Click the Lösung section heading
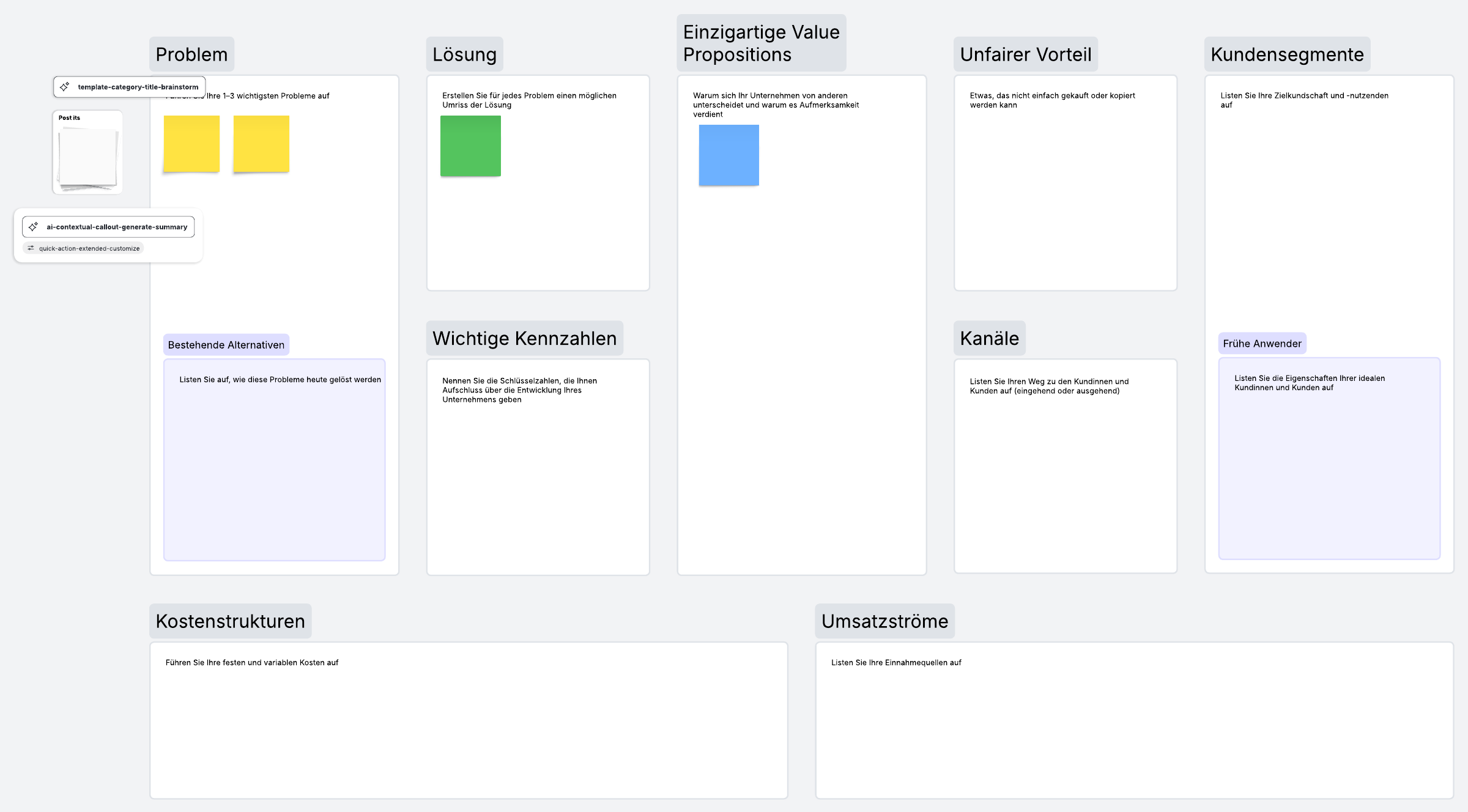 tap(464, 54)
